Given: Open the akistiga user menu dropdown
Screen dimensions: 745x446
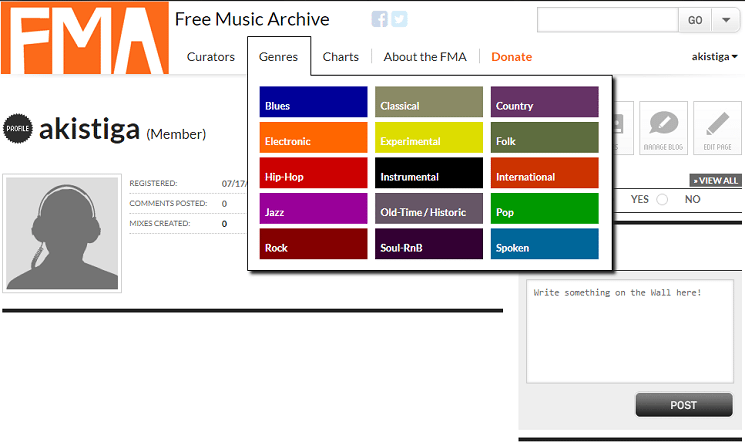Looking at the screenshot, I should tap(714, 57).
